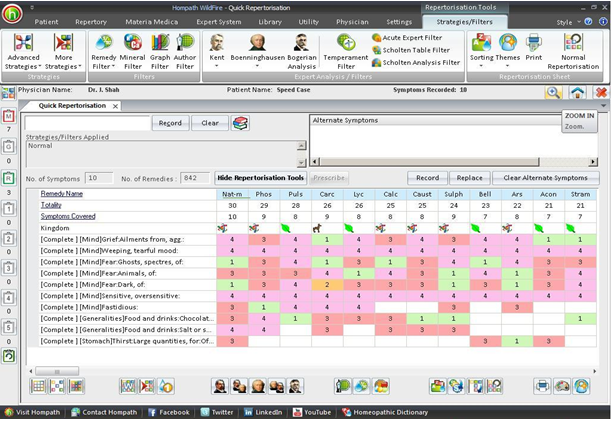Open clipboard 1 in the sidebar
Viewport: 612px width, 421px height.
coord(9,209)
